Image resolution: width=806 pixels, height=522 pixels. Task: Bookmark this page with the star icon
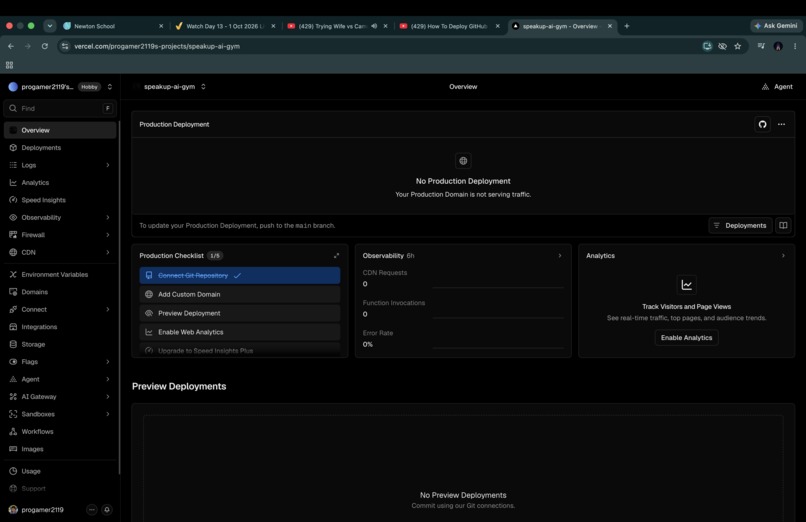pyautogui.click(x=738, y=46)
